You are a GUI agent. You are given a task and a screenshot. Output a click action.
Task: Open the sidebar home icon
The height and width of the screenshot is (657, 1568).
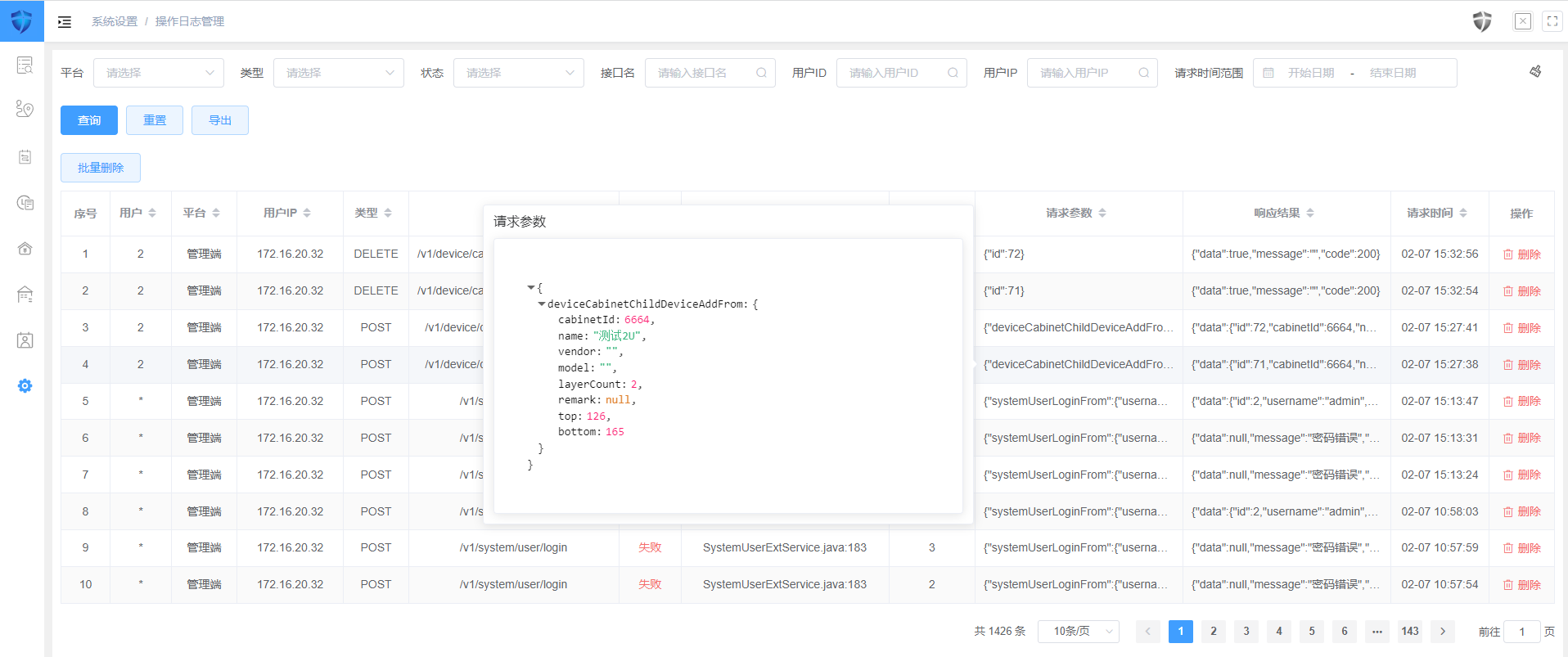[x=25, y=249]
